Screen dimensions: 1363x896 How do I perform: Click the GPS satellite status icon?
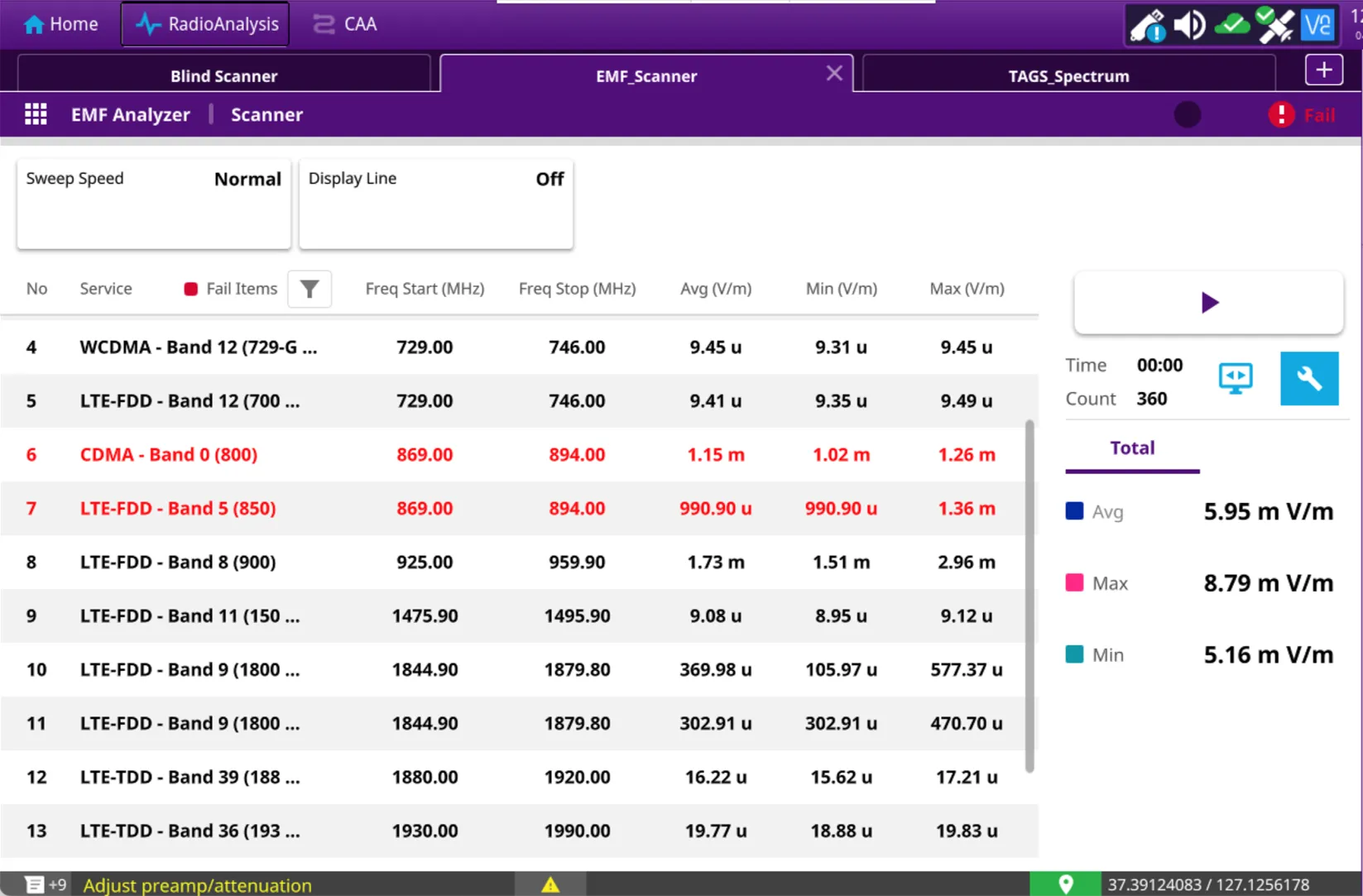pos(1274,25)
